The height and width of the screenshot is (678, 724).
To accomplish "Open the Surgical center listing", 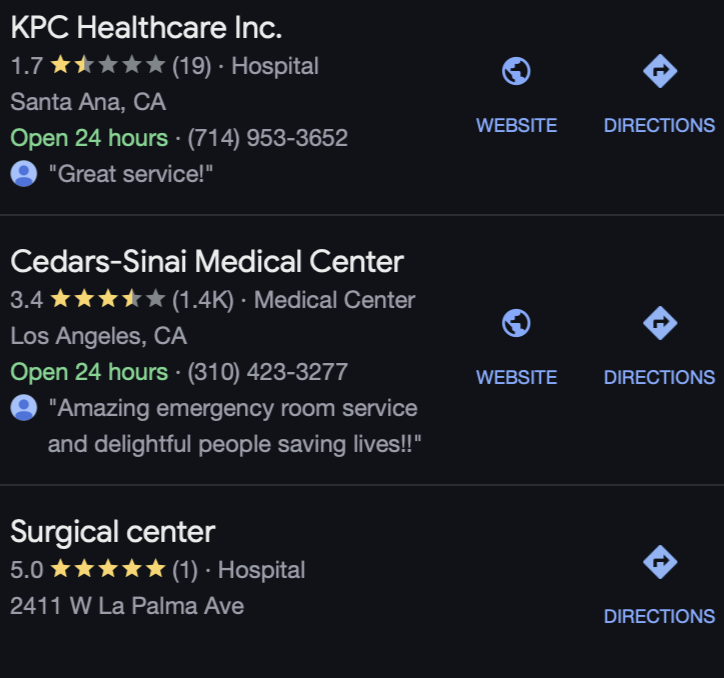I will coord(113,532).
